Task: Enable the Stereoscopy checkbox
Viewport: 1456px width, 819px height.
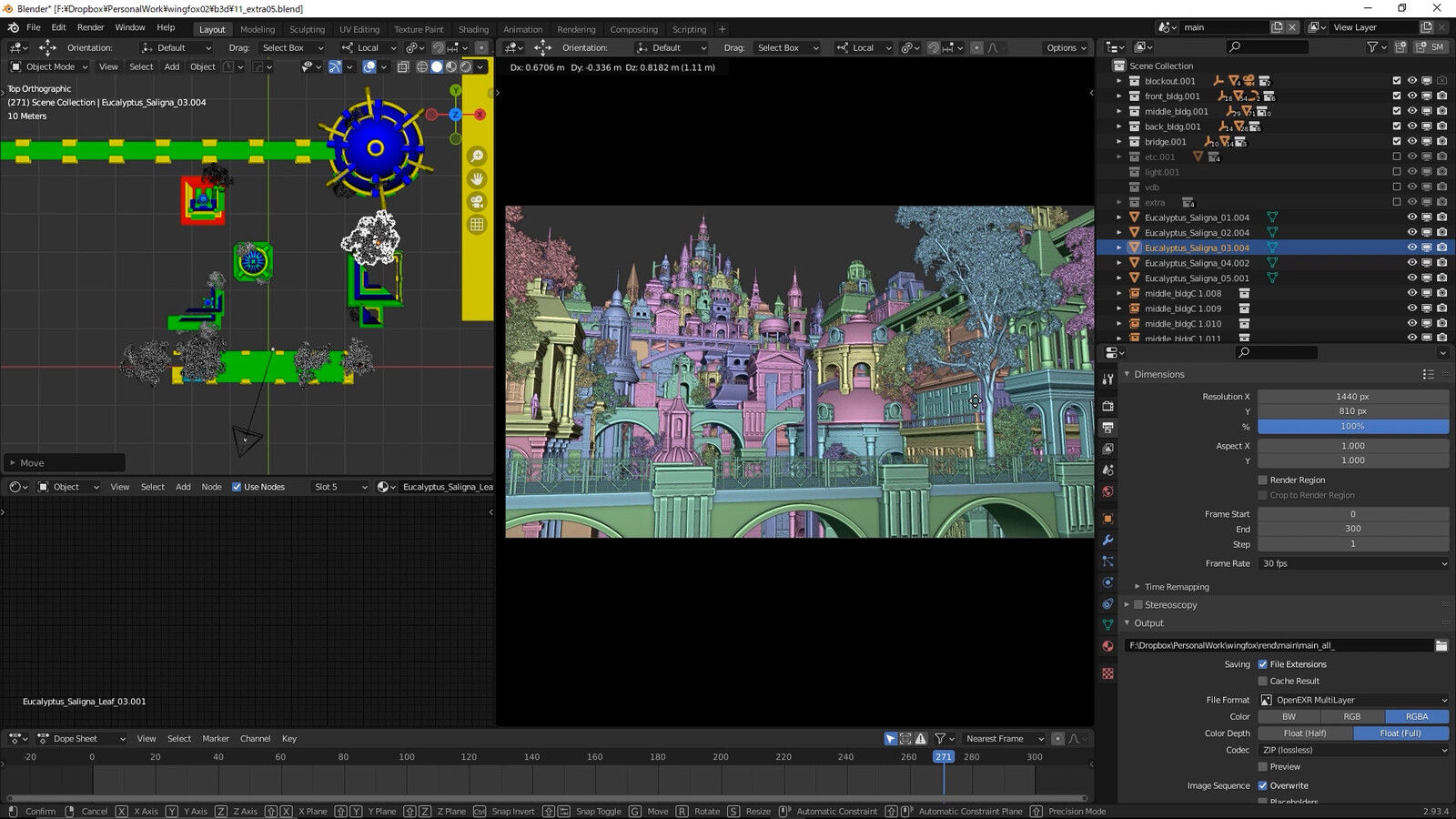Action: (x=1138, y=604)
